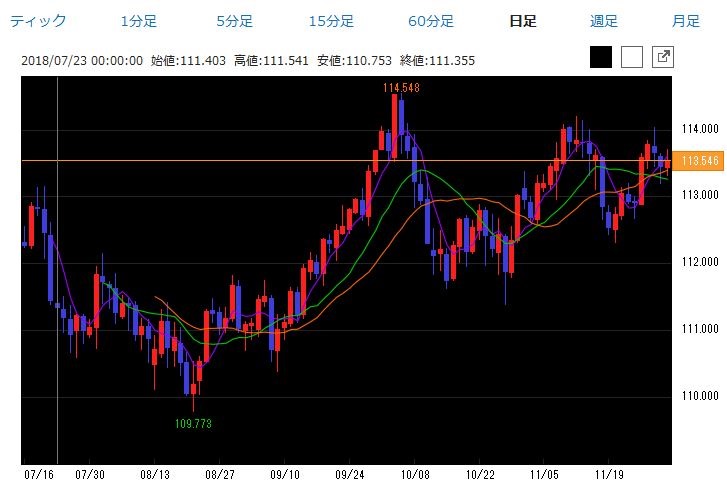Select the 1分足 chart interval

pyautogui.click(x=139, y=21)
